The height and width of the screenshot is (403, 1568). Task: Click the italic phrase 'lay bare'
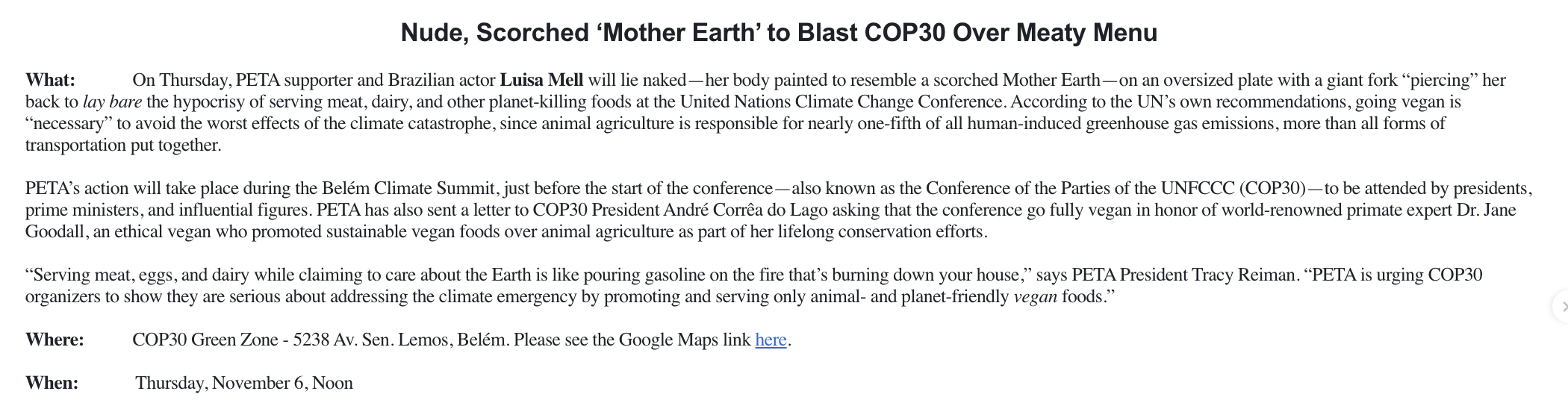pyautogui.click(x=112, y=101)
